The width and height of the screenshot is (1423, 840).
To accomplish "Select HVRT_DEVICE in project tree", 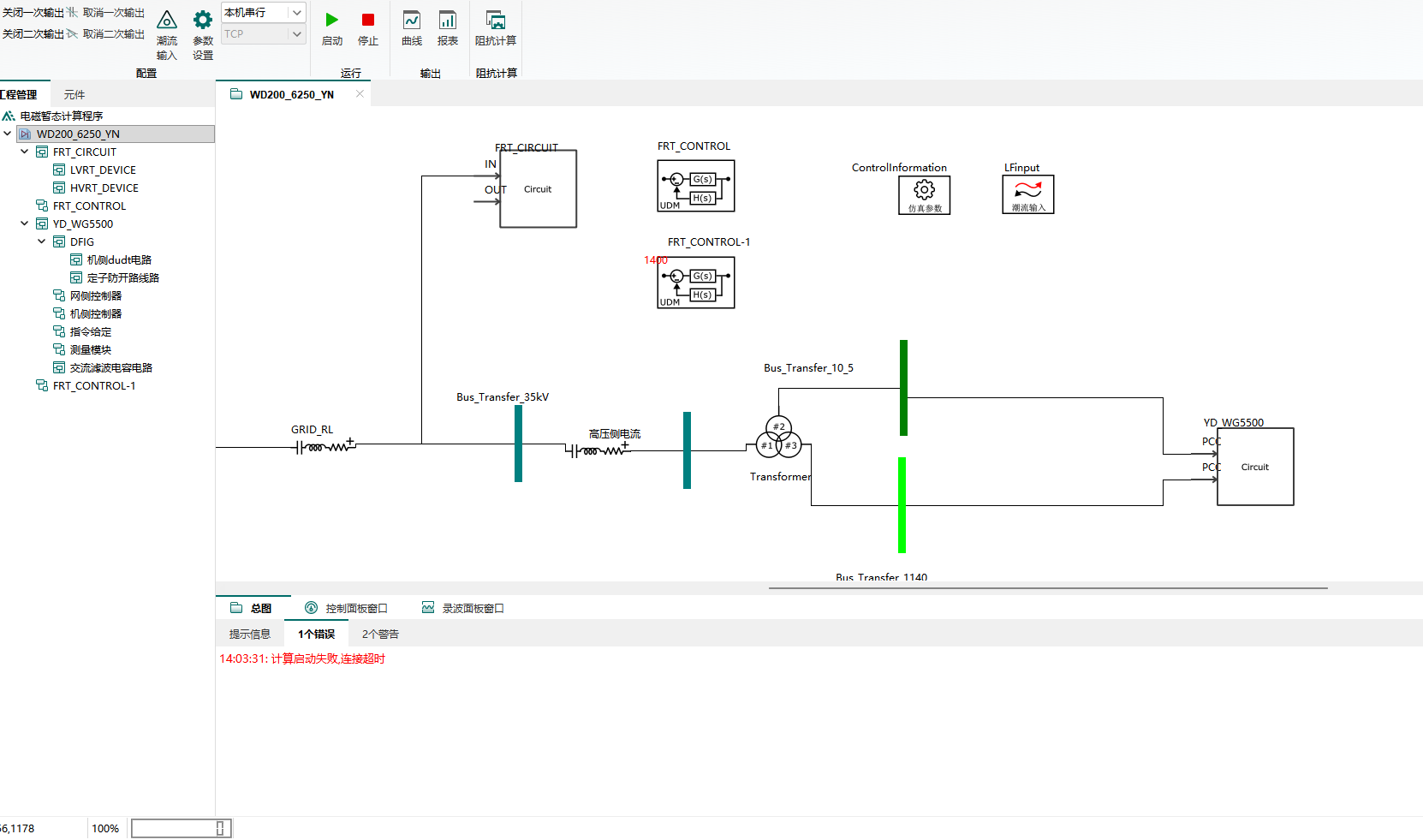I will coord(104,188).
